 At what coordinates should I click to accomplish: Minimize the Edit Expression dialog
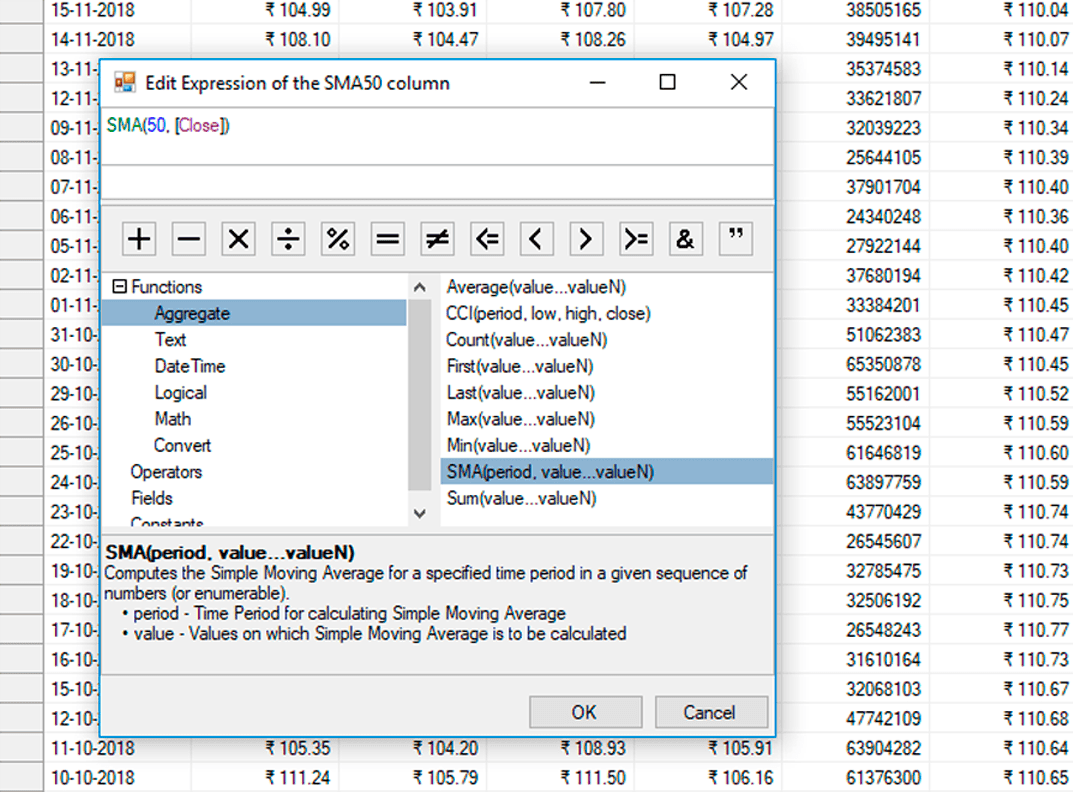coord(597,82)
